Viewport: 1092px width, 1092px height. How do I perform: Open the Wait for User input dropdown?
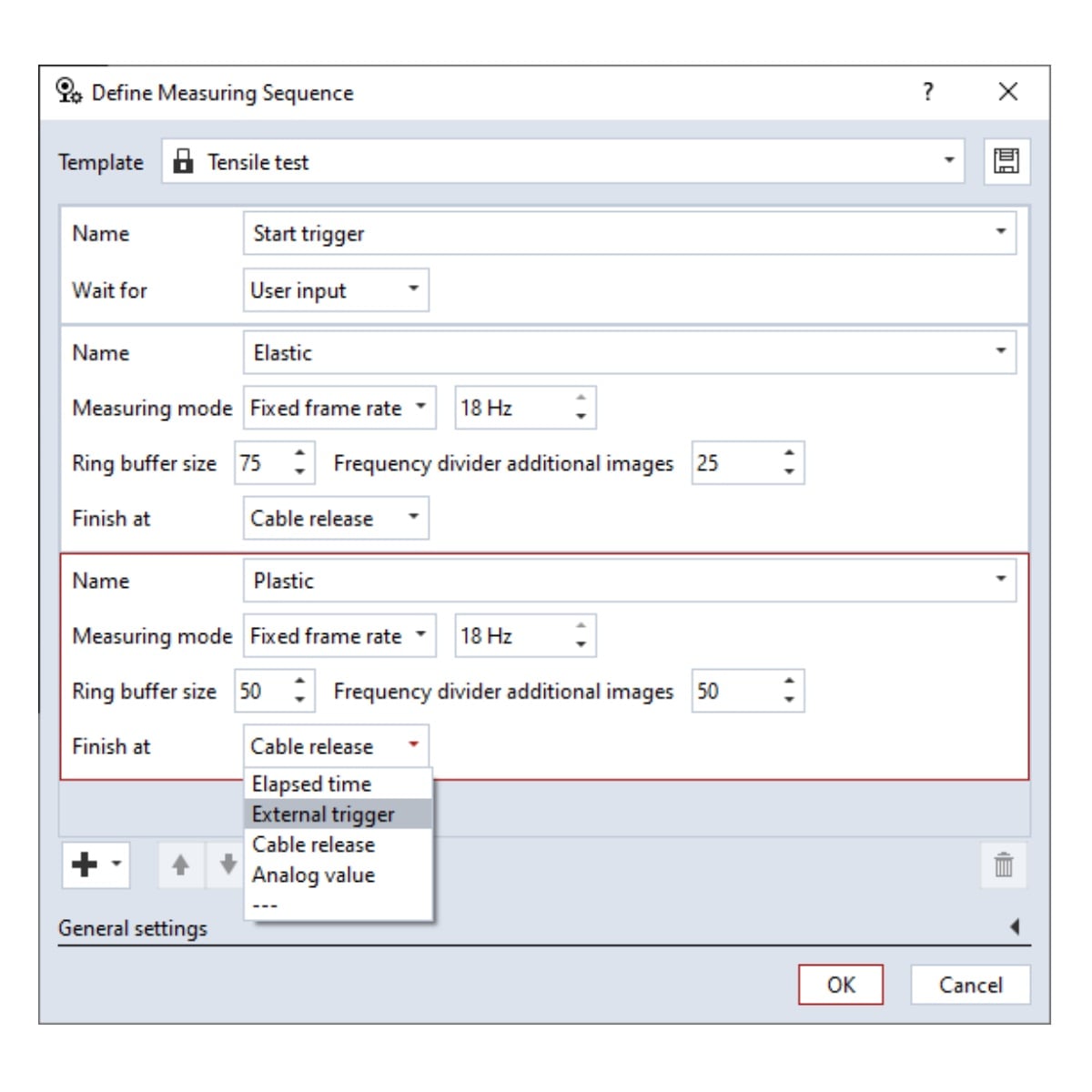(x=336, y=290)
